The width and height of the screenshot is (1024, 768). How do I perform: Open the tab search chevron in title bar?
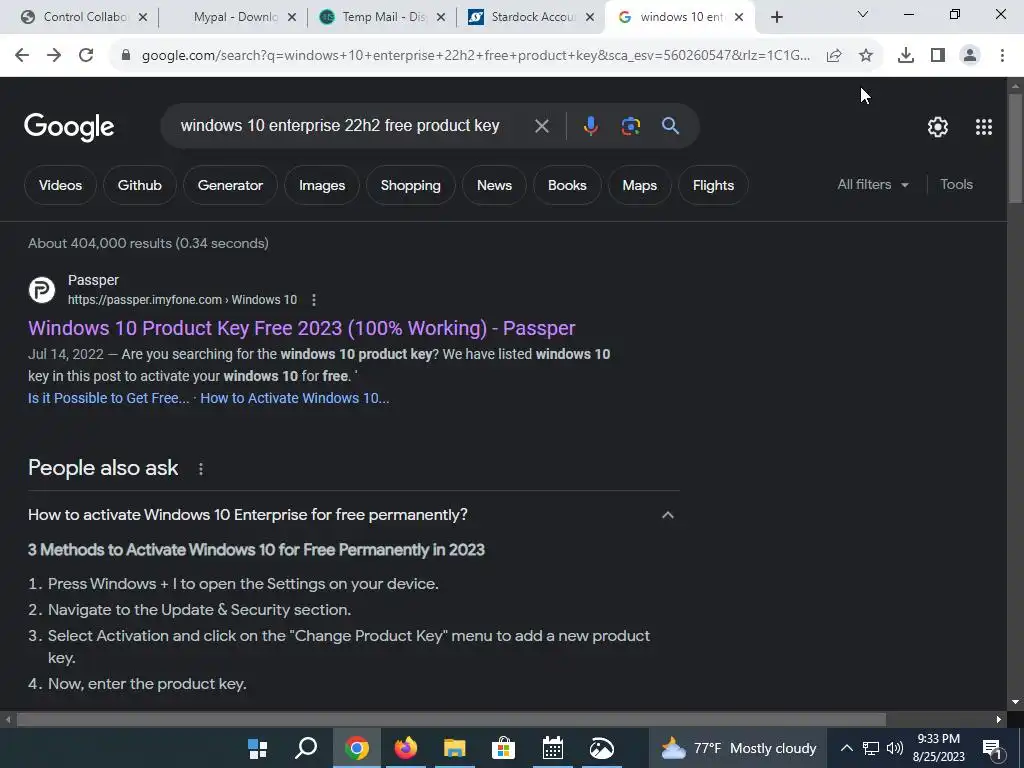[x=863, y=14]
